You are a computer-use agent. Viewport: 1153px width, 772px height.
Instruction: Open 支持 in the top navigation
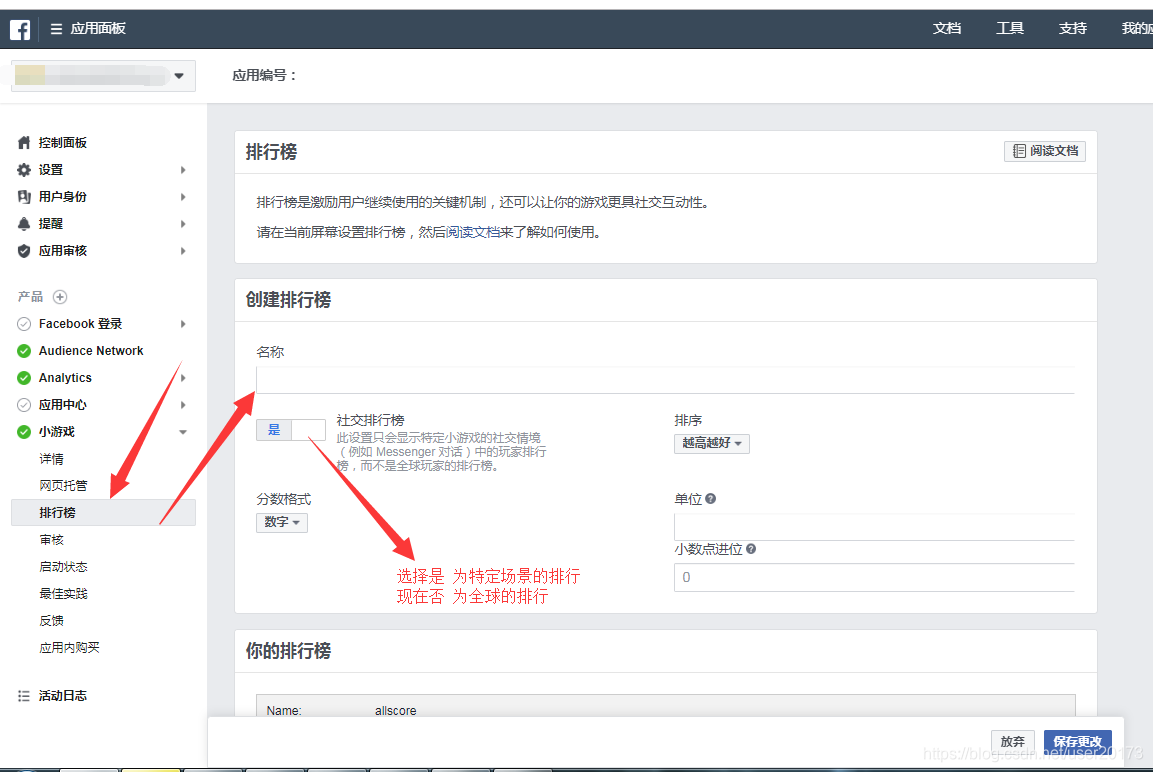[x=1072, y=29]
